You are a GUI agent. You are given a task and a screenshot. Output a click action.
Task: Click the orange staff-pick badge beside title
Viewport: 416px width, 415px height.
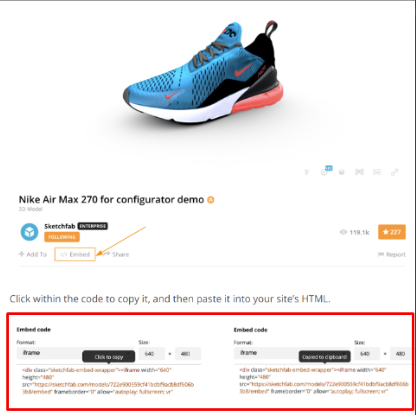point(211,200)
